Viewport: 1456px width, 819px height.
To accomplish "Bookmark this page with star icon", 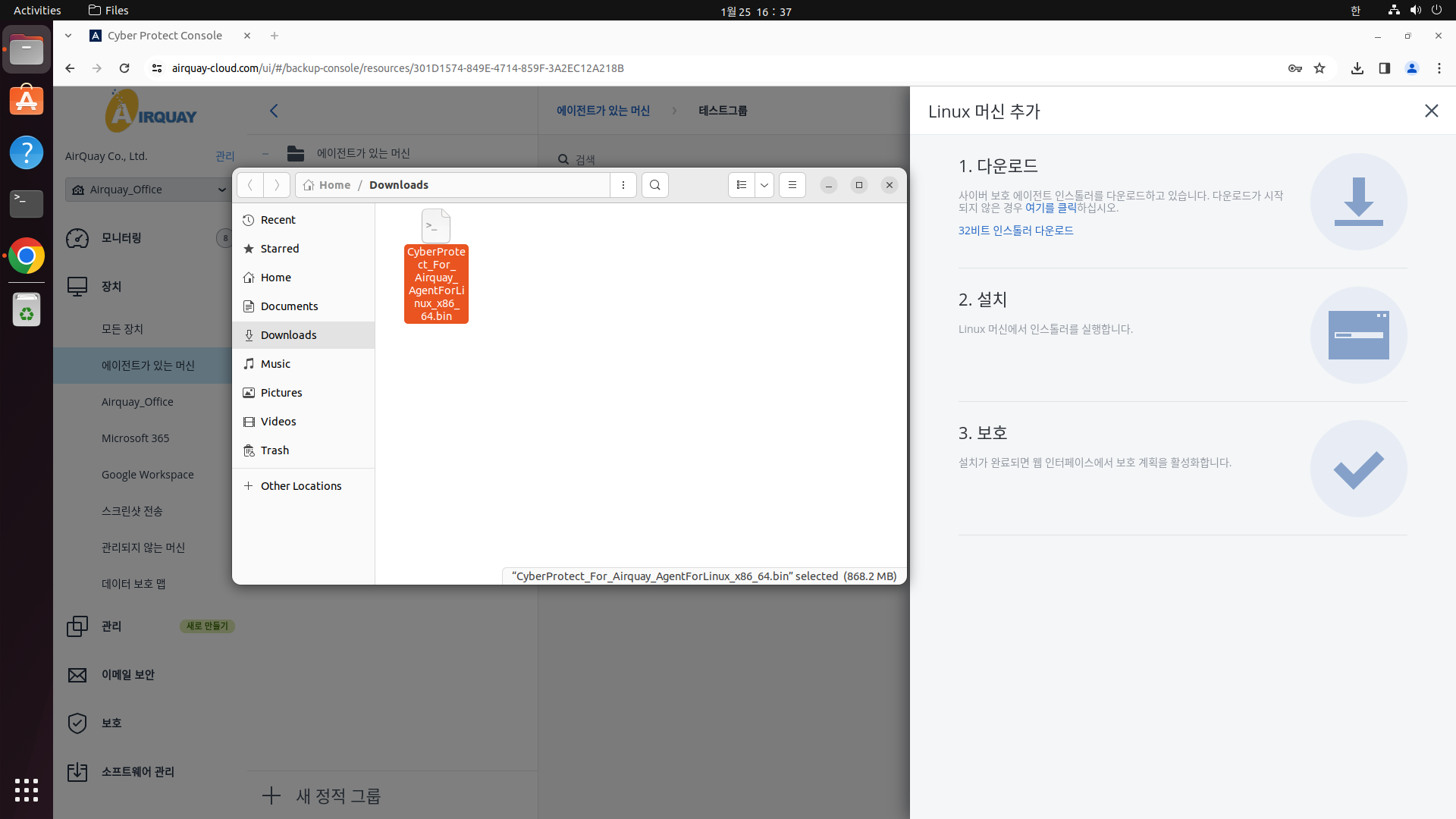I will point(1319,68).
